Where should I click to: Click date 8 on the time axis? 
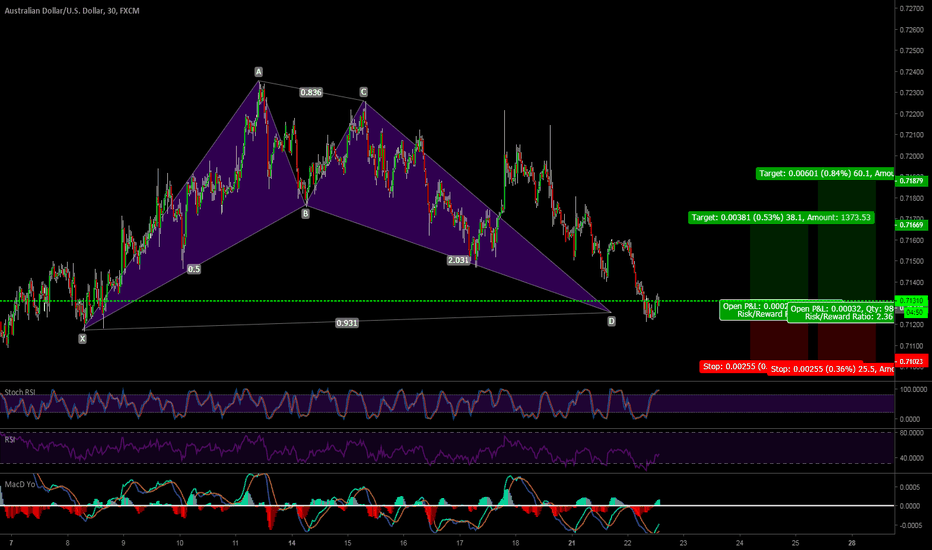[67, 543]
